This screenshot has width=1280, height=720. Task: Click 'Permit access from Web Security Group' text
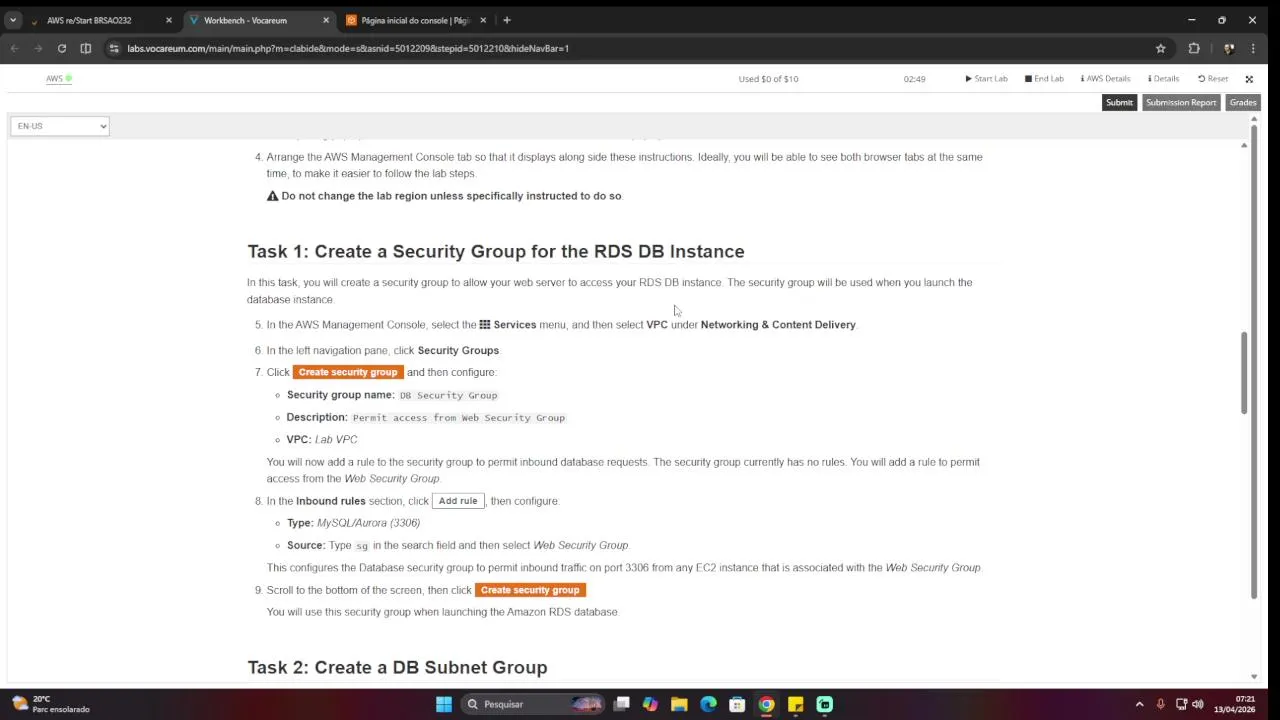[x=459, y=418]
